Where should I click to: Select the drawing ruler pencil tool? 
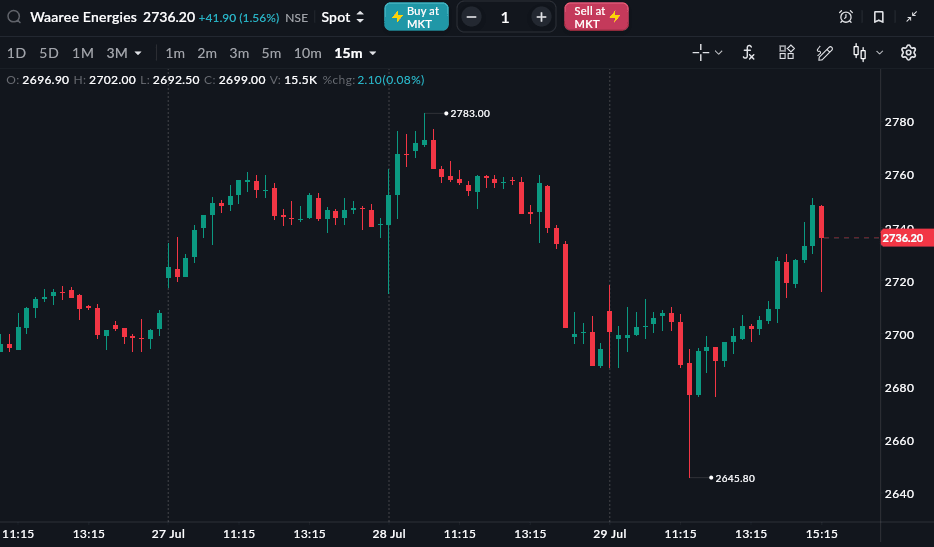(x=824, y=53)
